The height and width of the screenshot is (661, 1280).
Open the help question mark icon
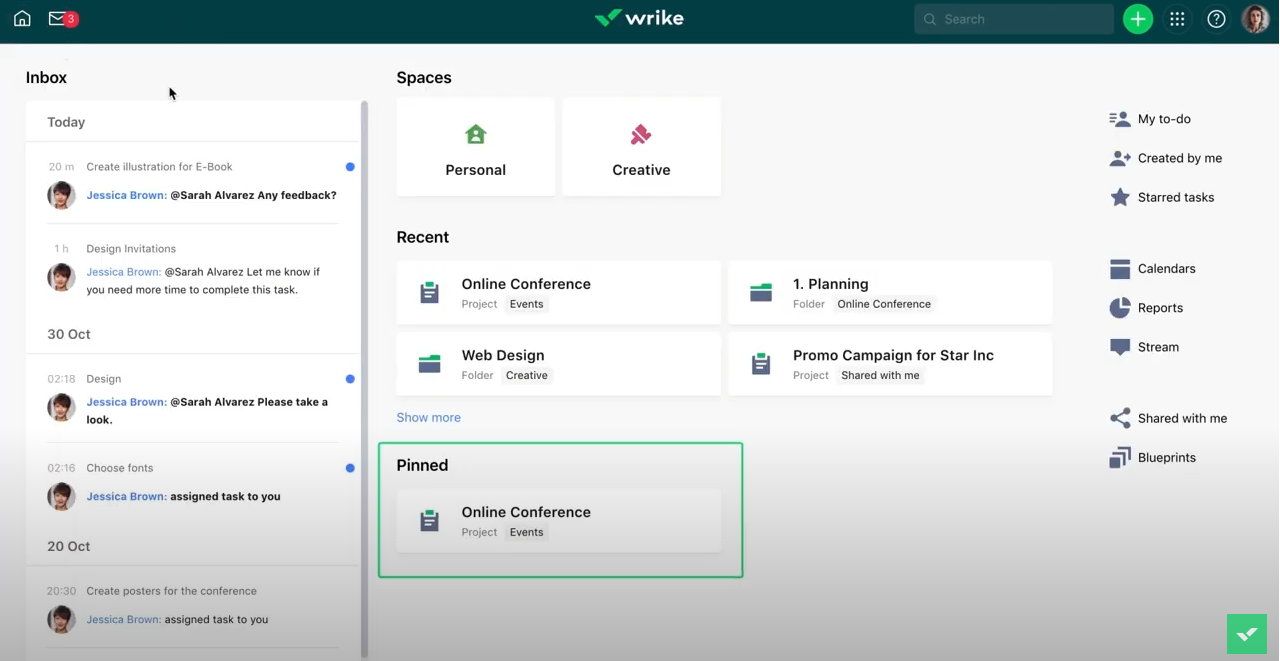[1216, 19]
